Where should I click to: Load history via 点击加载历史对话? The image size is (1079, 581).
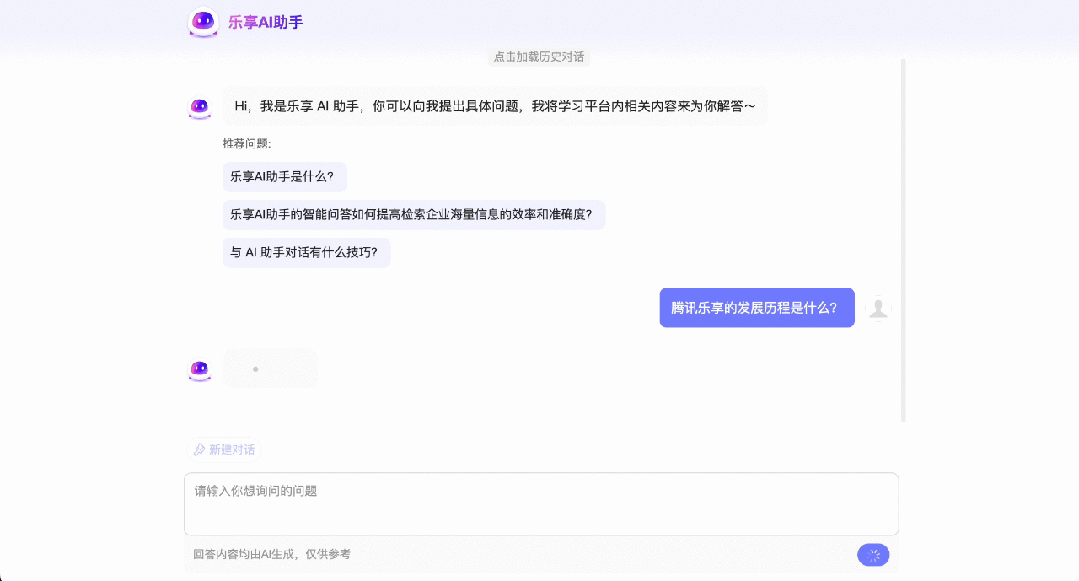(x=539, y=56)
